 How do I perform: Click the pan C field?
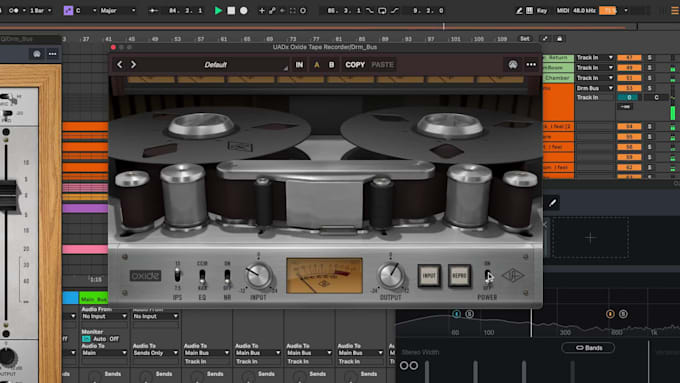tap(657, 98)
